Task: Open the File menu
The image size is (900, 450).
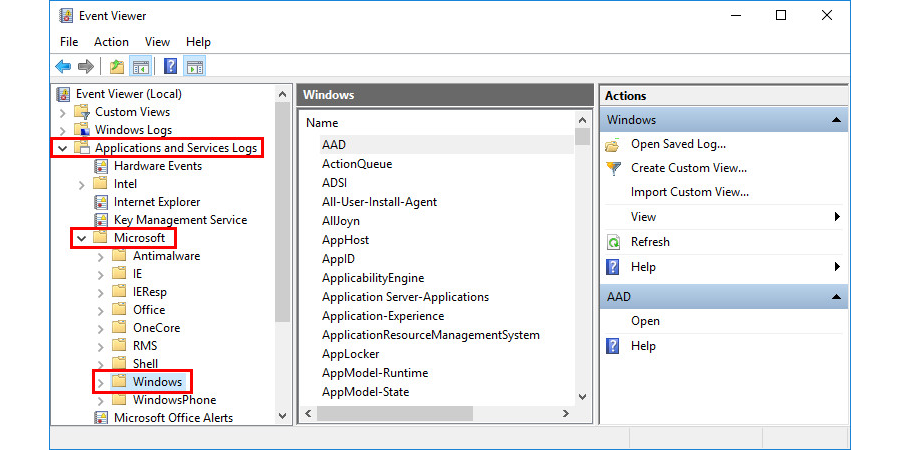Action: [x=69, y=42]
